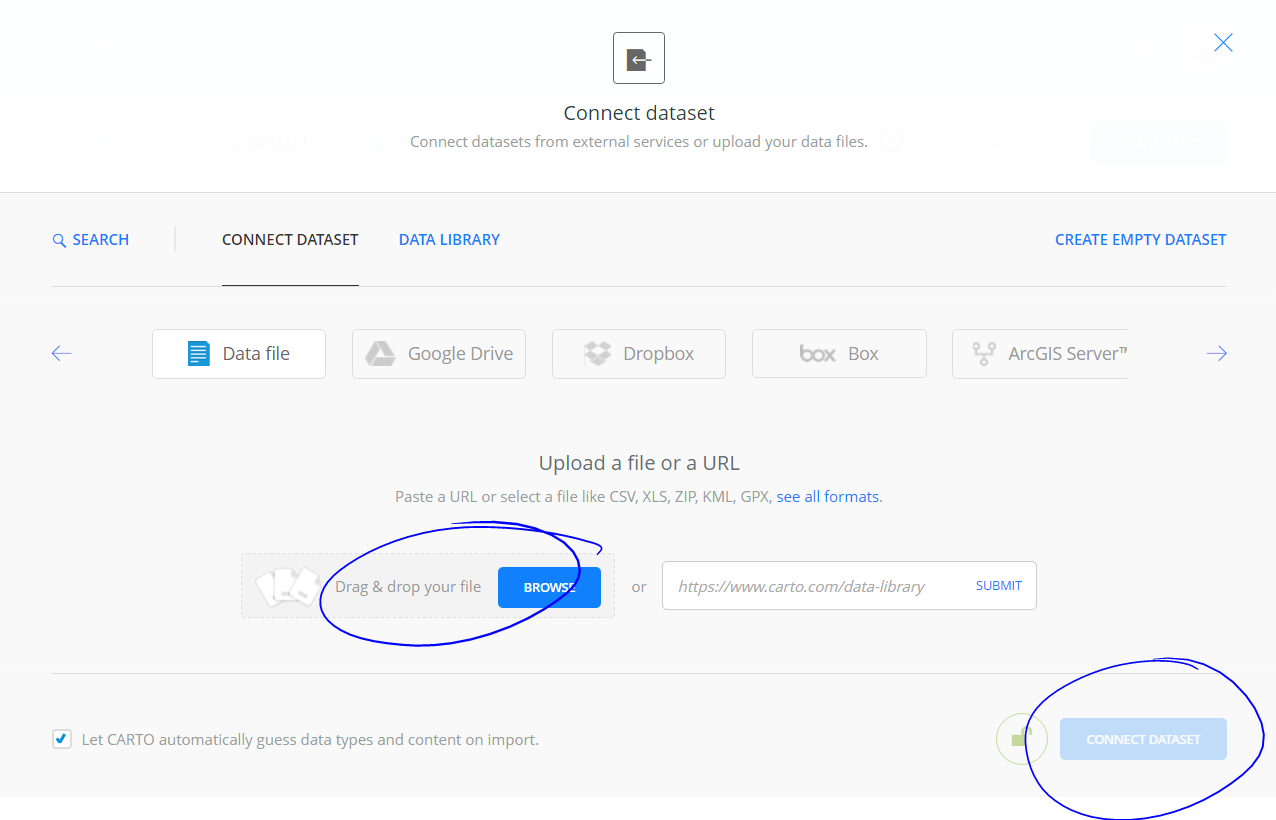Choose the Dropbox connector

pyautogui.click(x=639, y=354)
